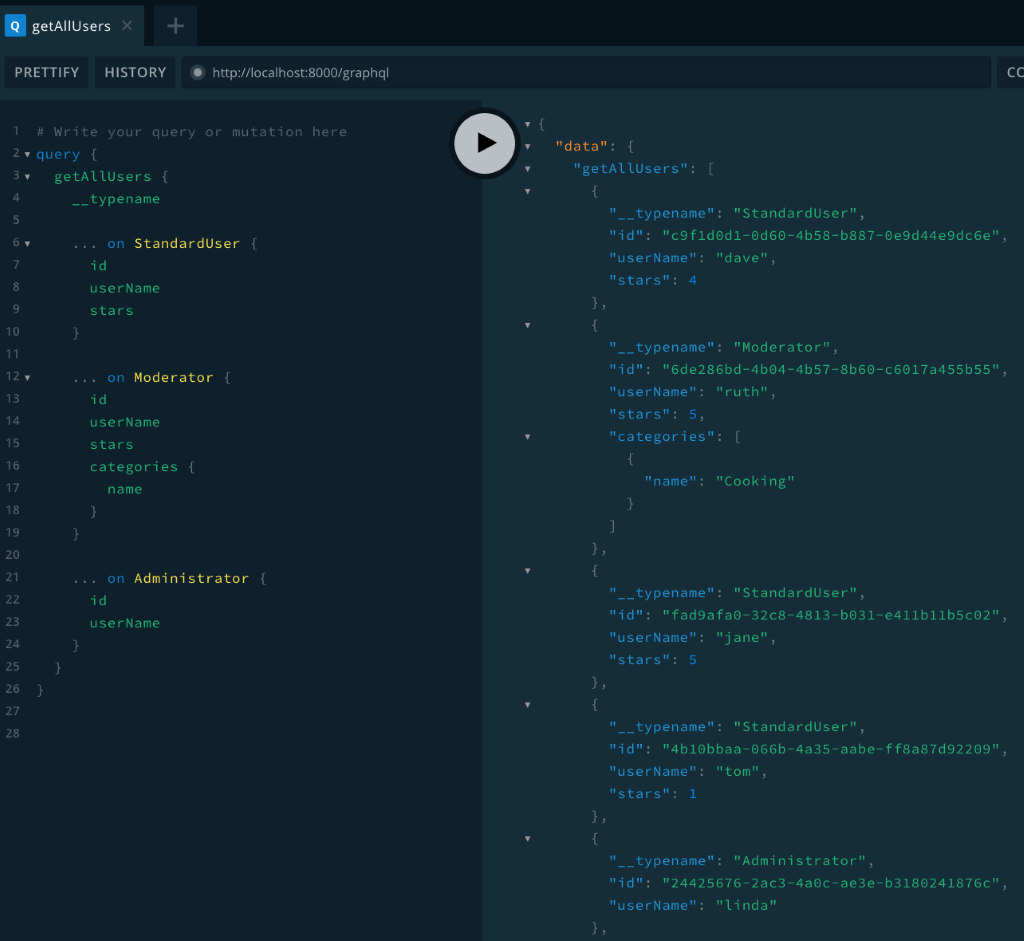The height and width of the screenshot is (941, 1024).
Task: Fold the "categories" array in the response
Action: [x=528, y=437]
